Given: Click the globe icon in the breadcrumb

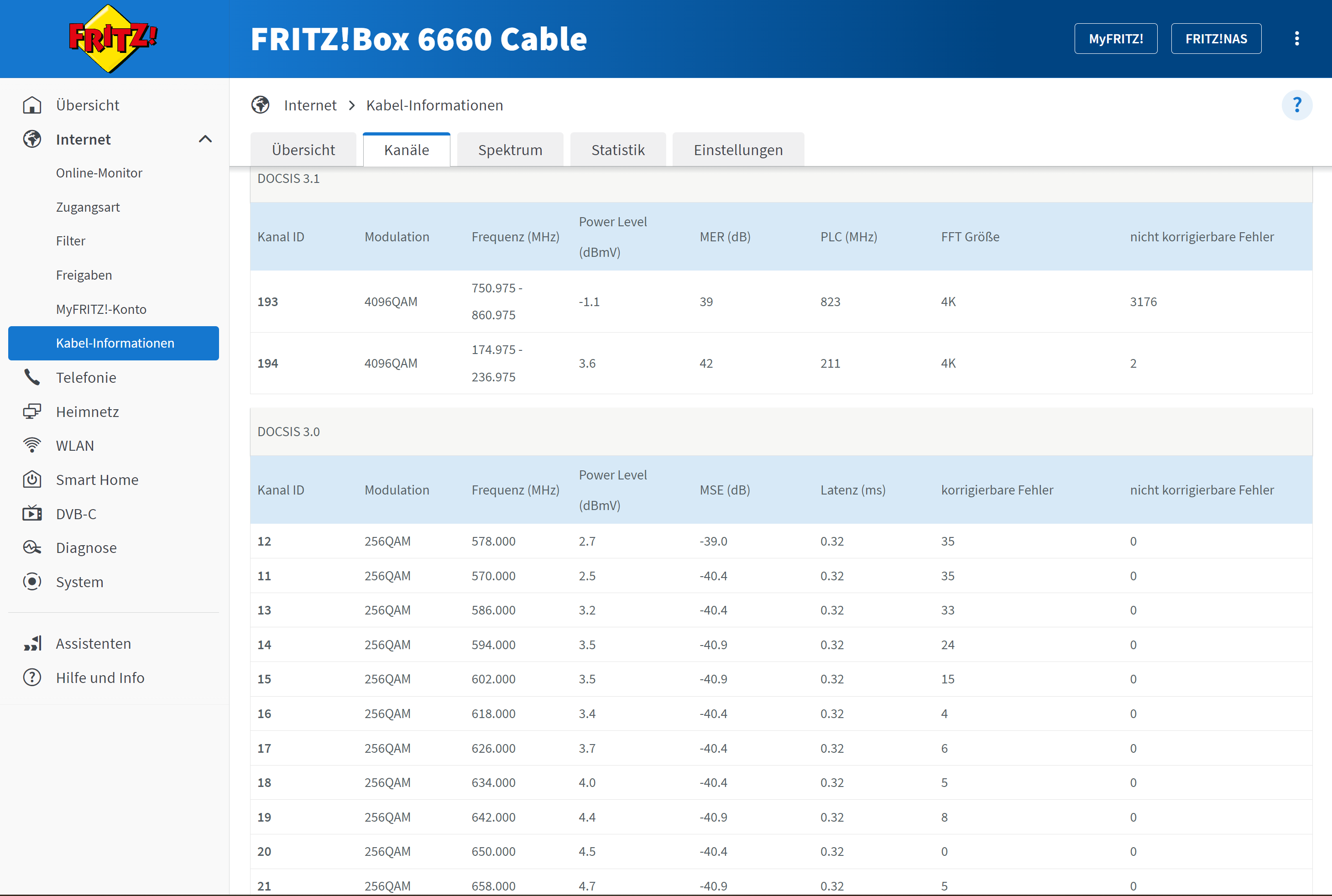Looking at the screenshot, I should click(261, 105).
